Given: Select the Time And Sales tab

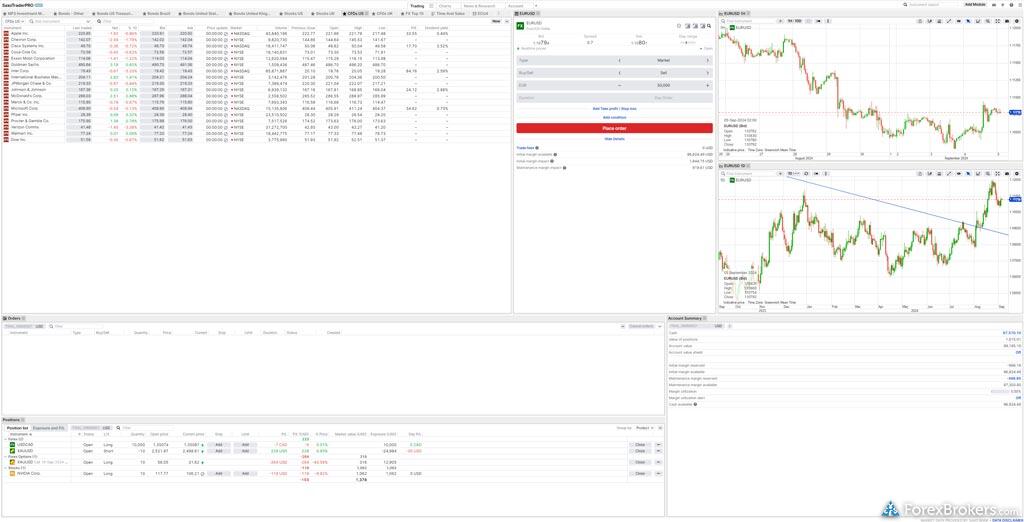Looking at the screenshot, I should point(448,13).
